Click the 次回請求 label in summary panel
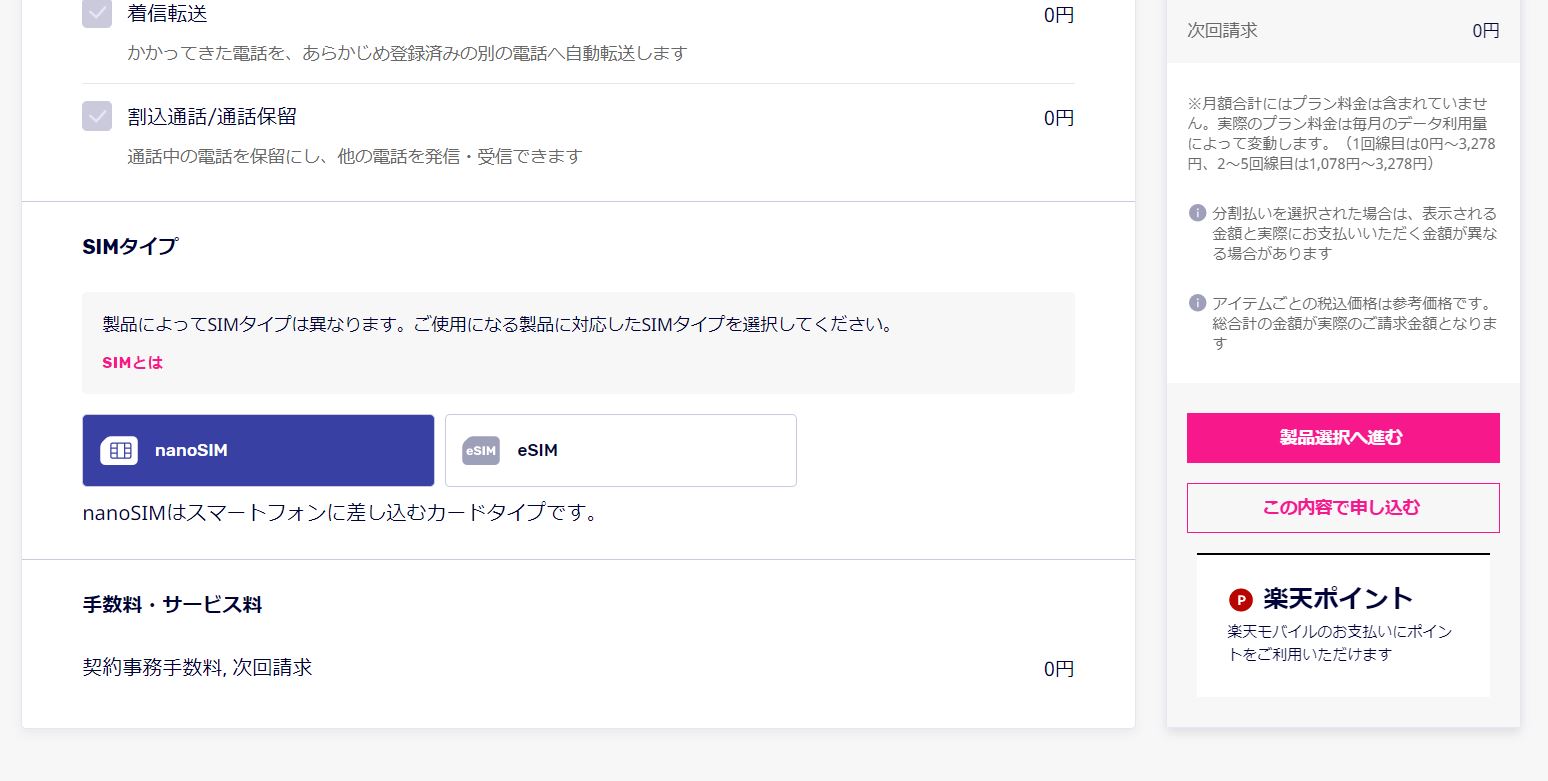This screenshot has width=1548, height=781. 1222,30
